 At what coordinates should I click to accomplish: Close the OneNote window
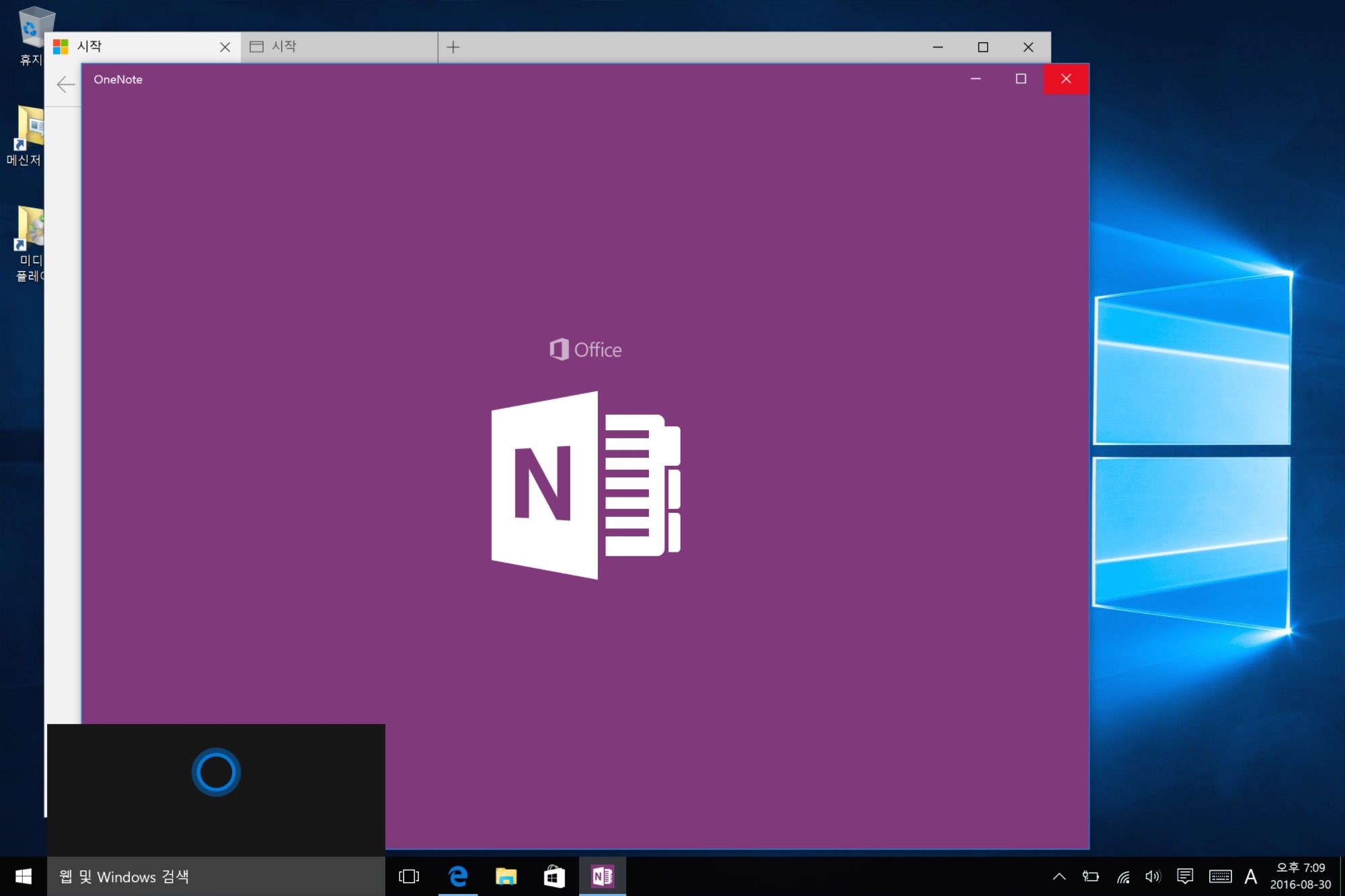1066,79
